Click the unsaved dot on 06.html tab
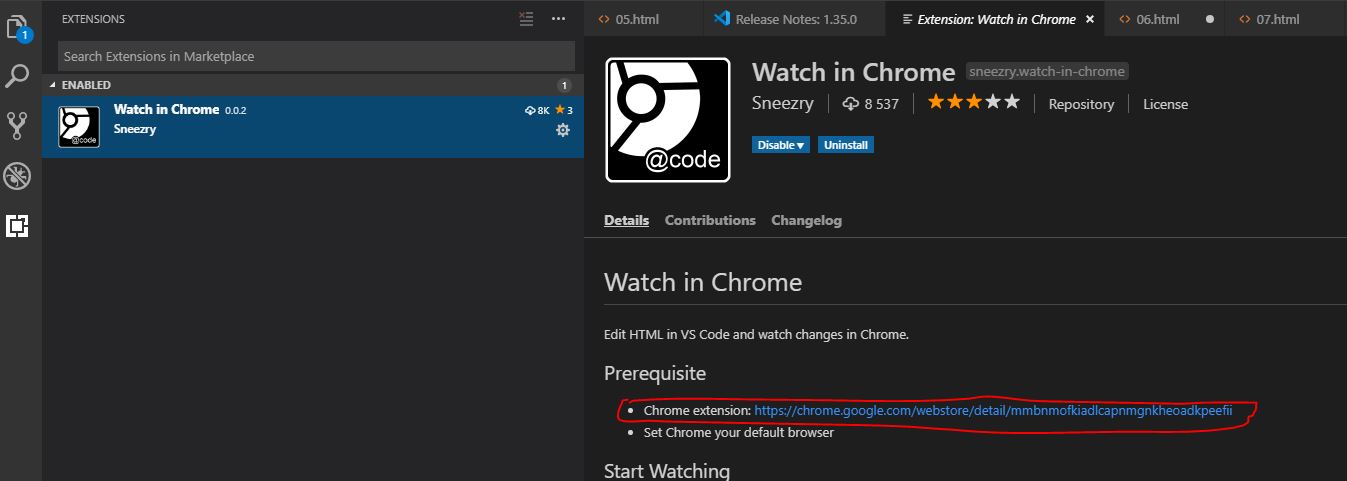 (1210, 19)
